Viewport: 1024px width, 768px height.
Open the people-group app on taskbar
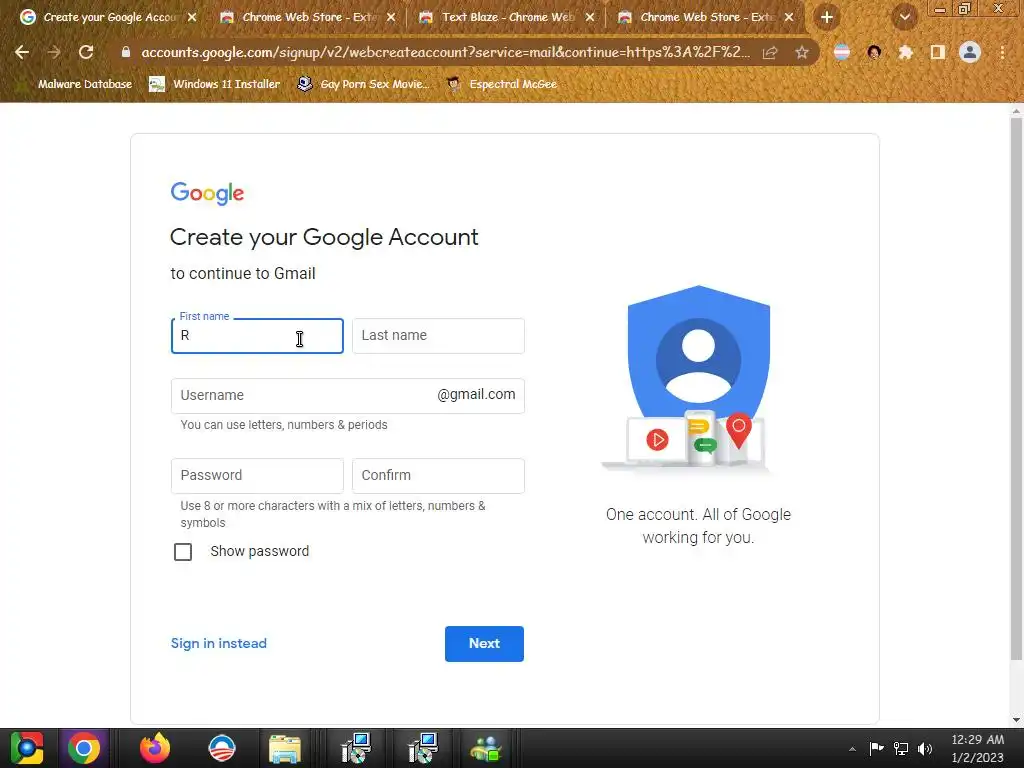(485, 748)
